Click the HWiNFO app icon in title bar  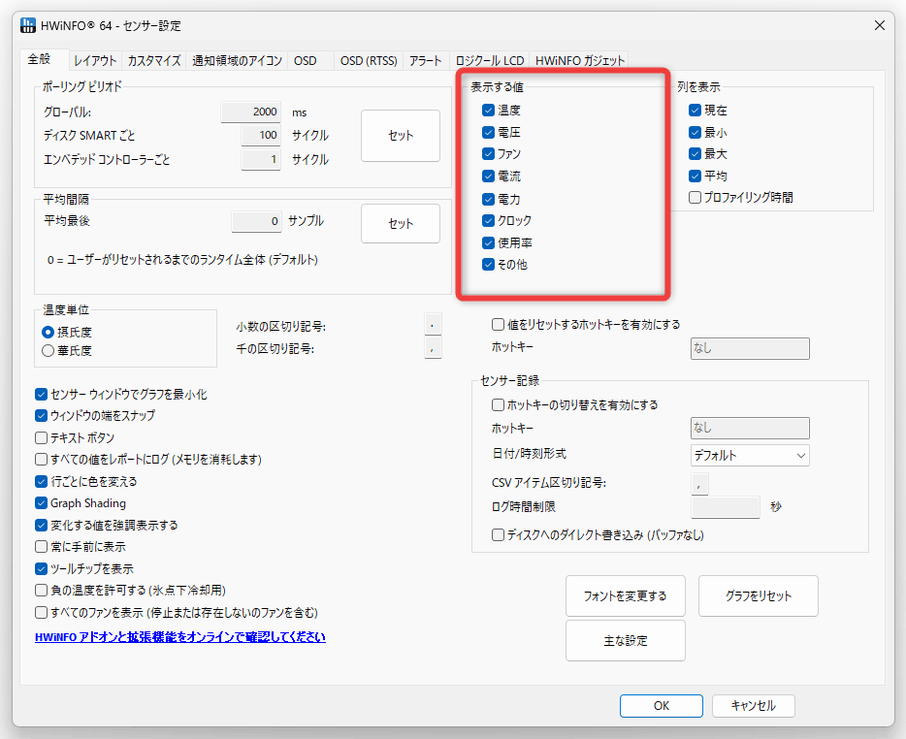point(28,25)
